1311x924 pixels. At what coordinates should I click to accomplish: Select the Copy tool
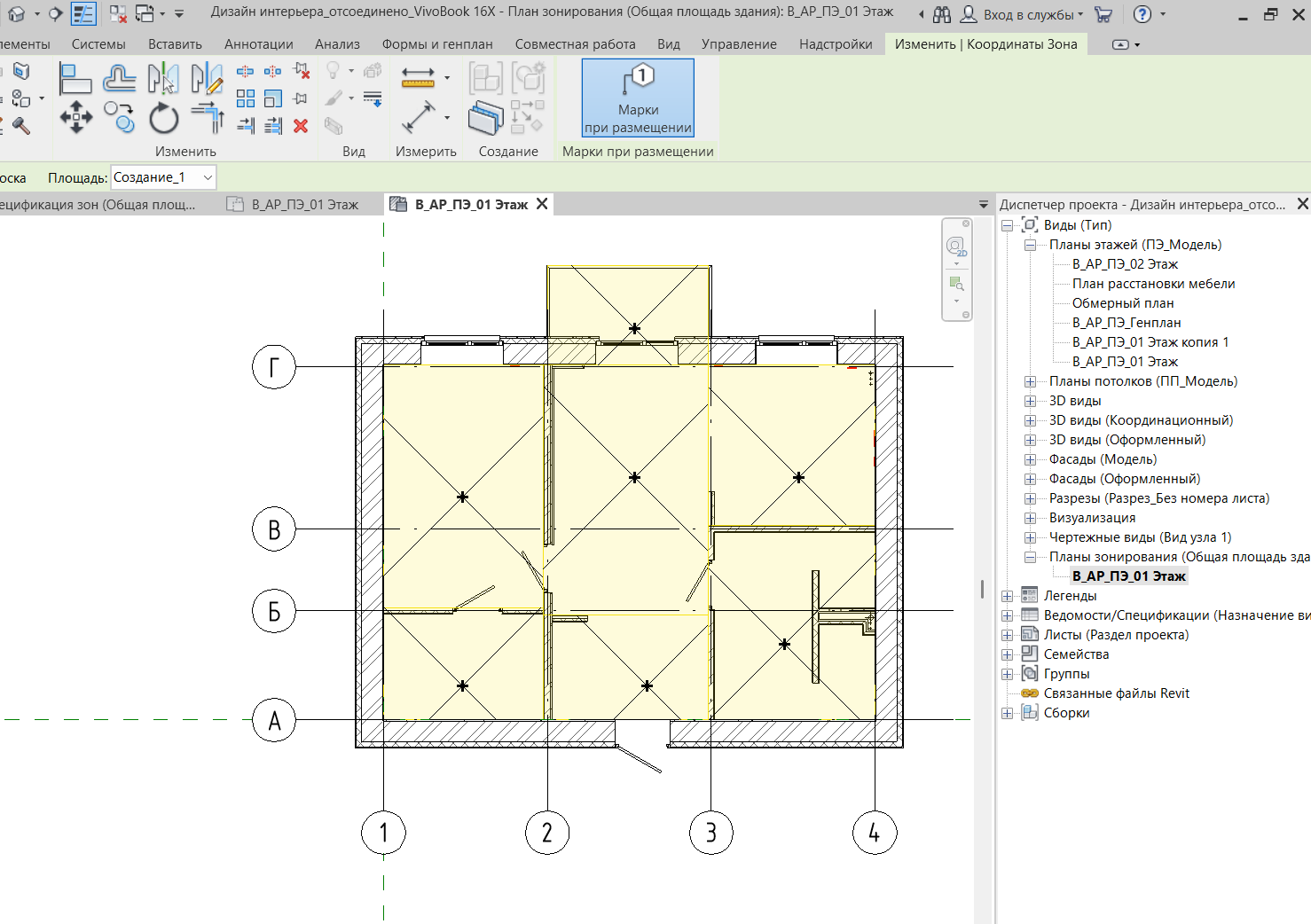pyautogui.click(x=120, y=117)
